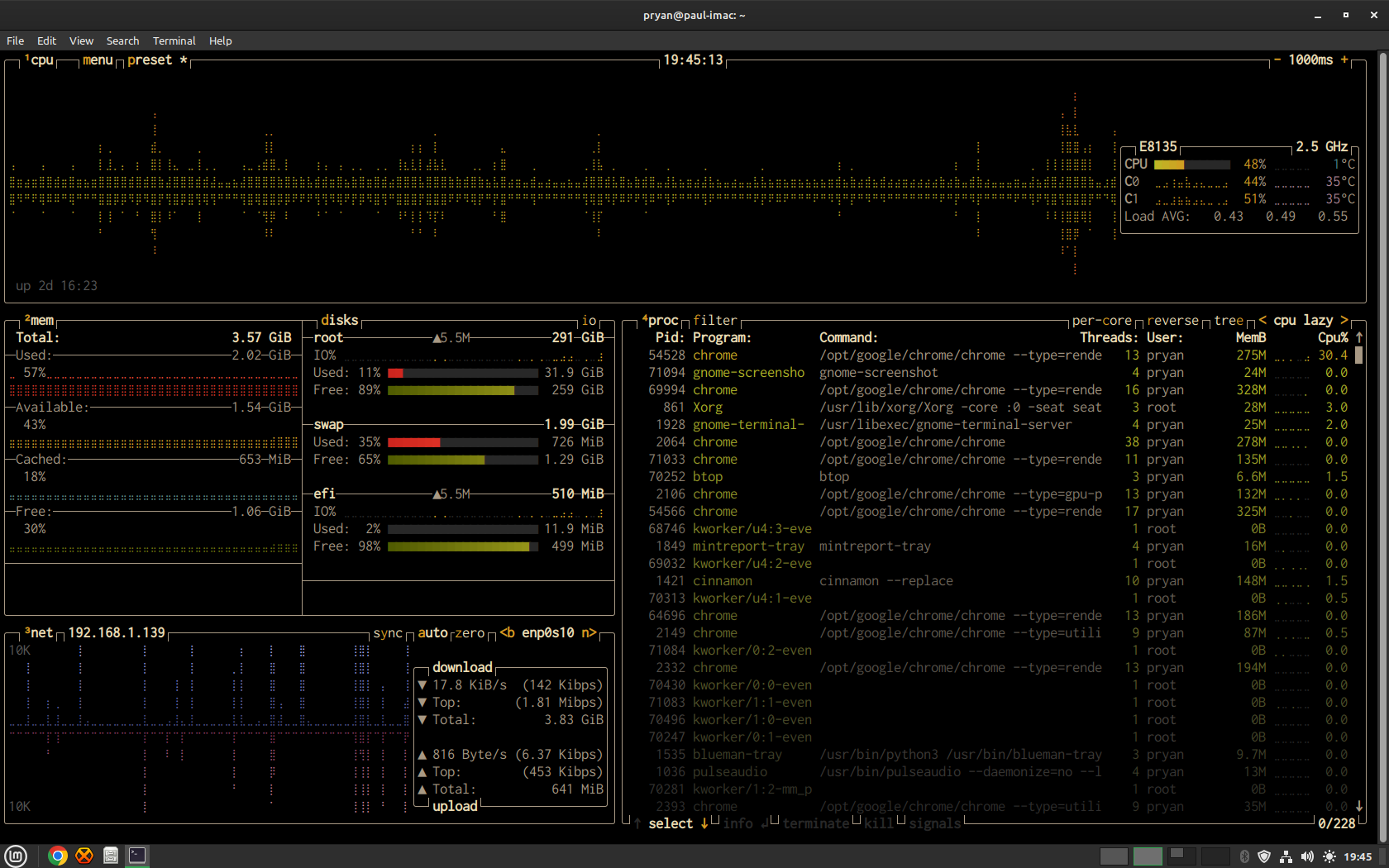Toggle io mode in disks box
Viewport: 1389px width, 868px height.
point(589,320)
